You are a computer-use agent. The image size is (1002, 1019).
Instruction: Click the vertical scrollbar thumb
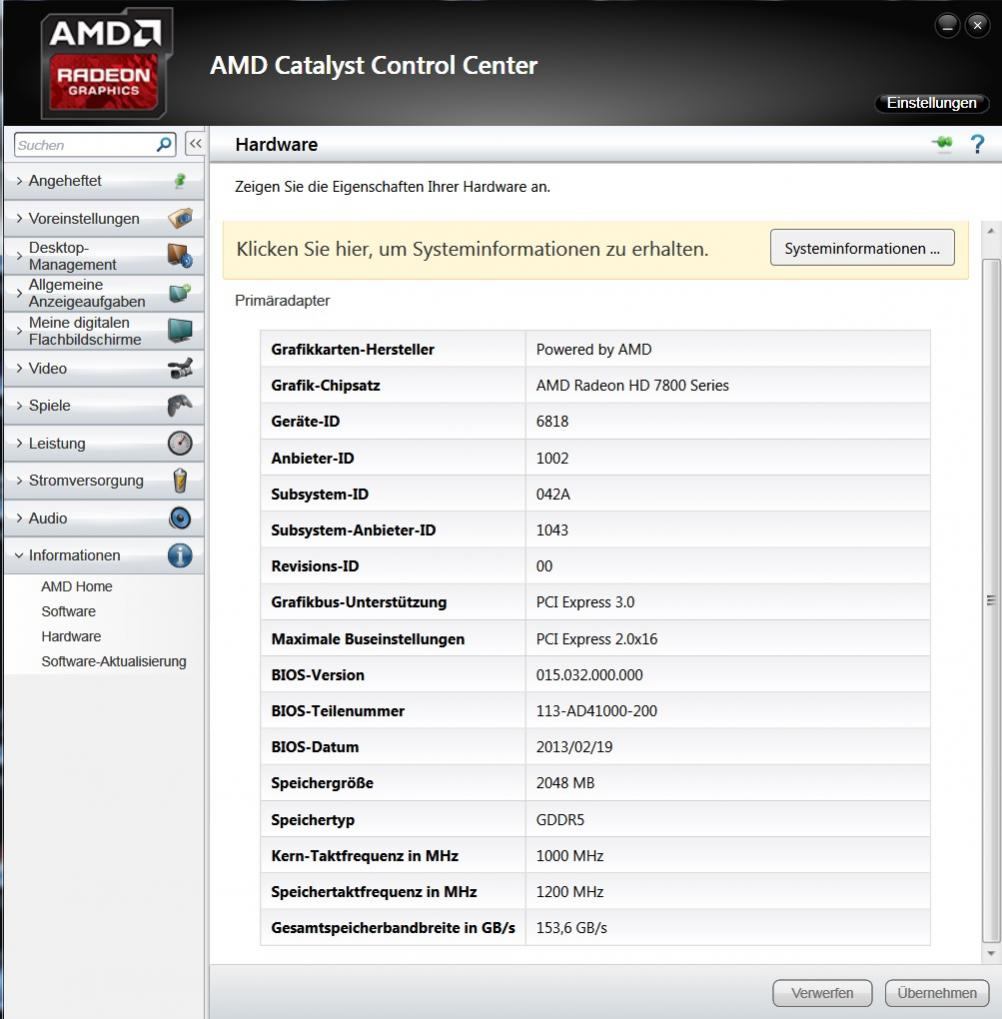pyautogui.click(x=991, y=600)
